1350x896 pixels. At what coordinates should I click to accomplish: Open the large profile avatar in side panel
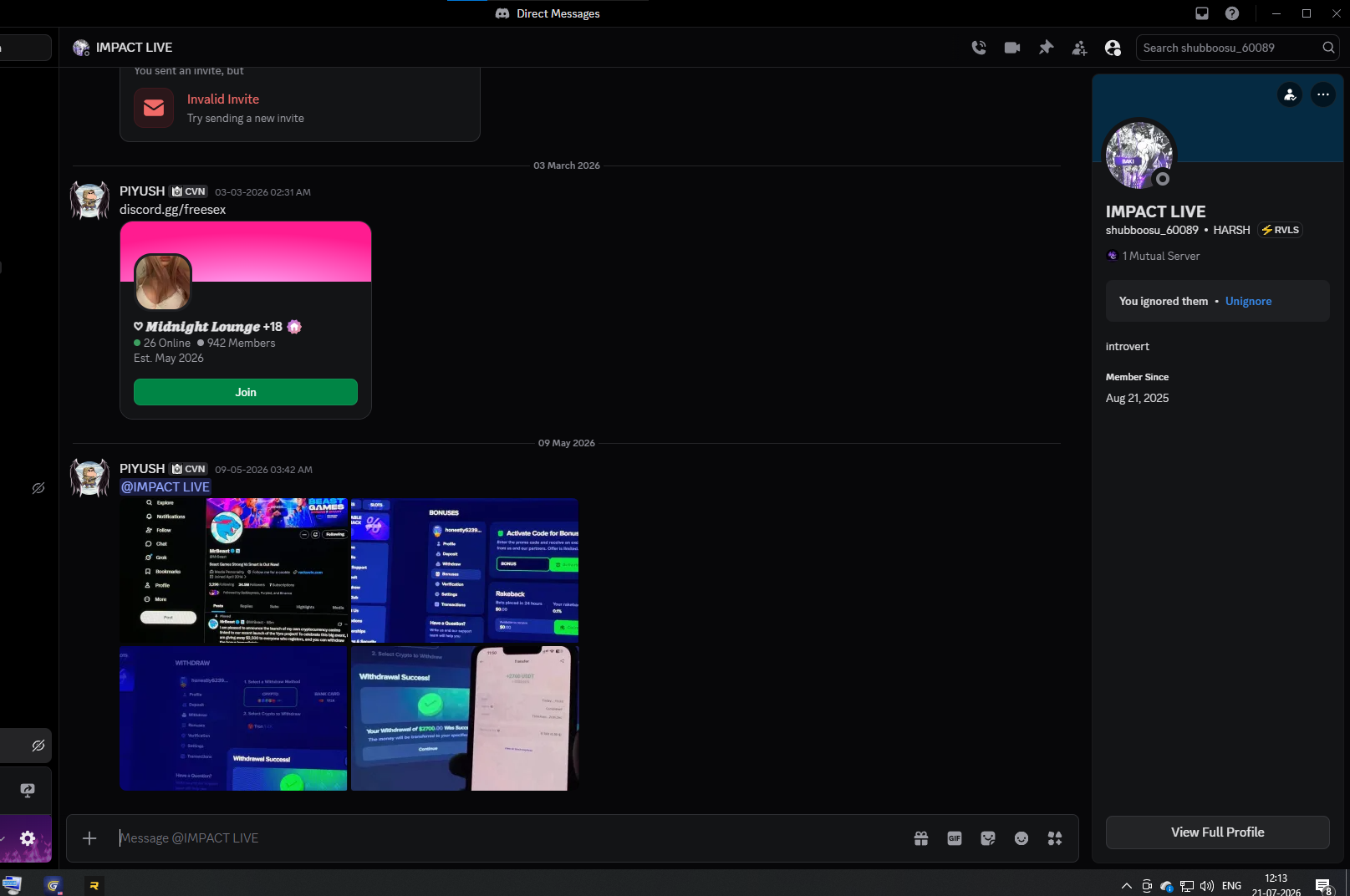[1139, 155]
